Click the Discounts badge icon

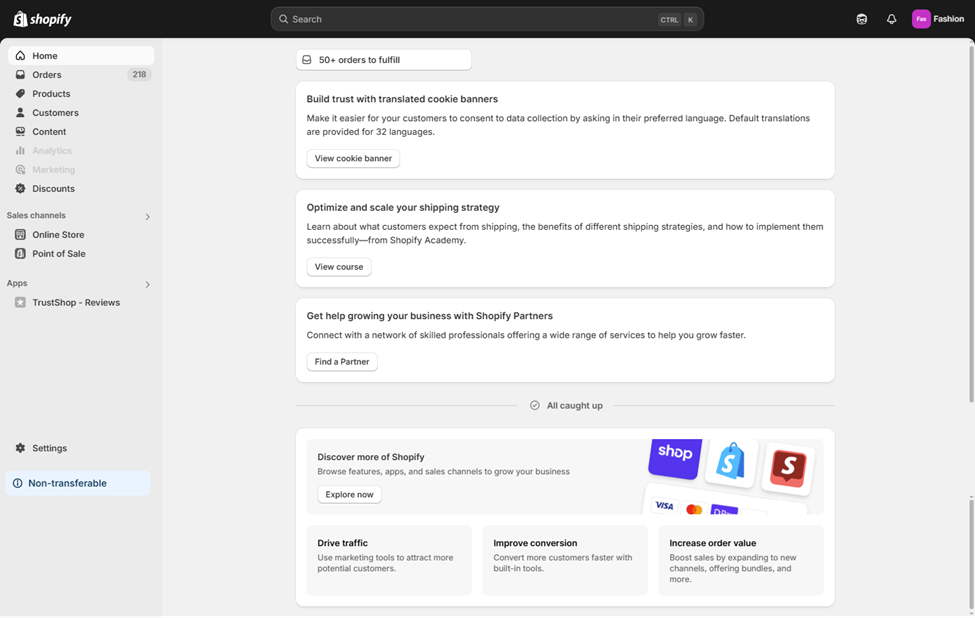pos(21,188)
